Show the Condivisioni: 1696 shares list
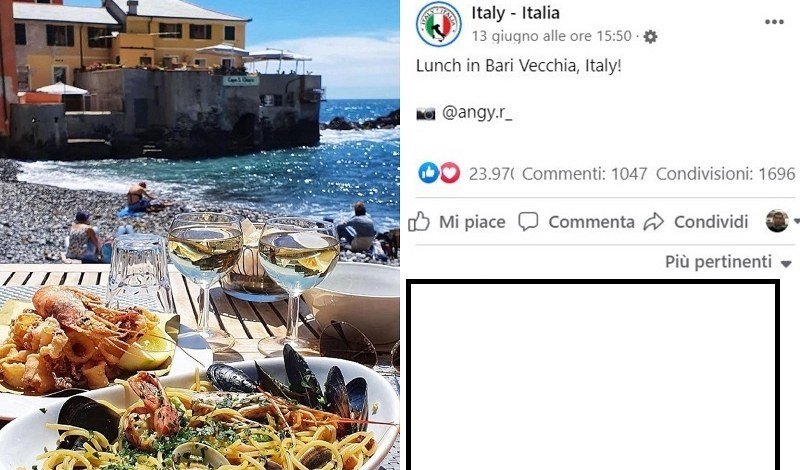Viewport: 800px width, 470px height. coord(726,174)
